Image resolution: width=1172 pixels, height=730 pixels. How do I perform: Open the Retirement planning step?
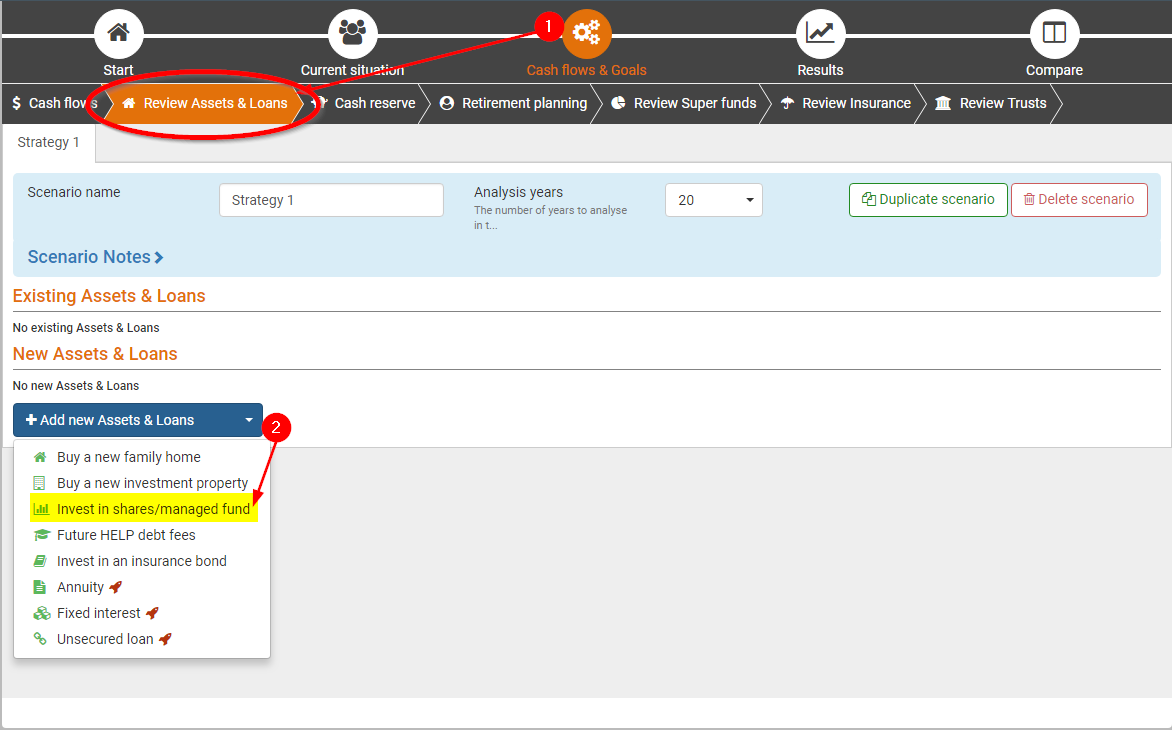(x=514, y=103)
